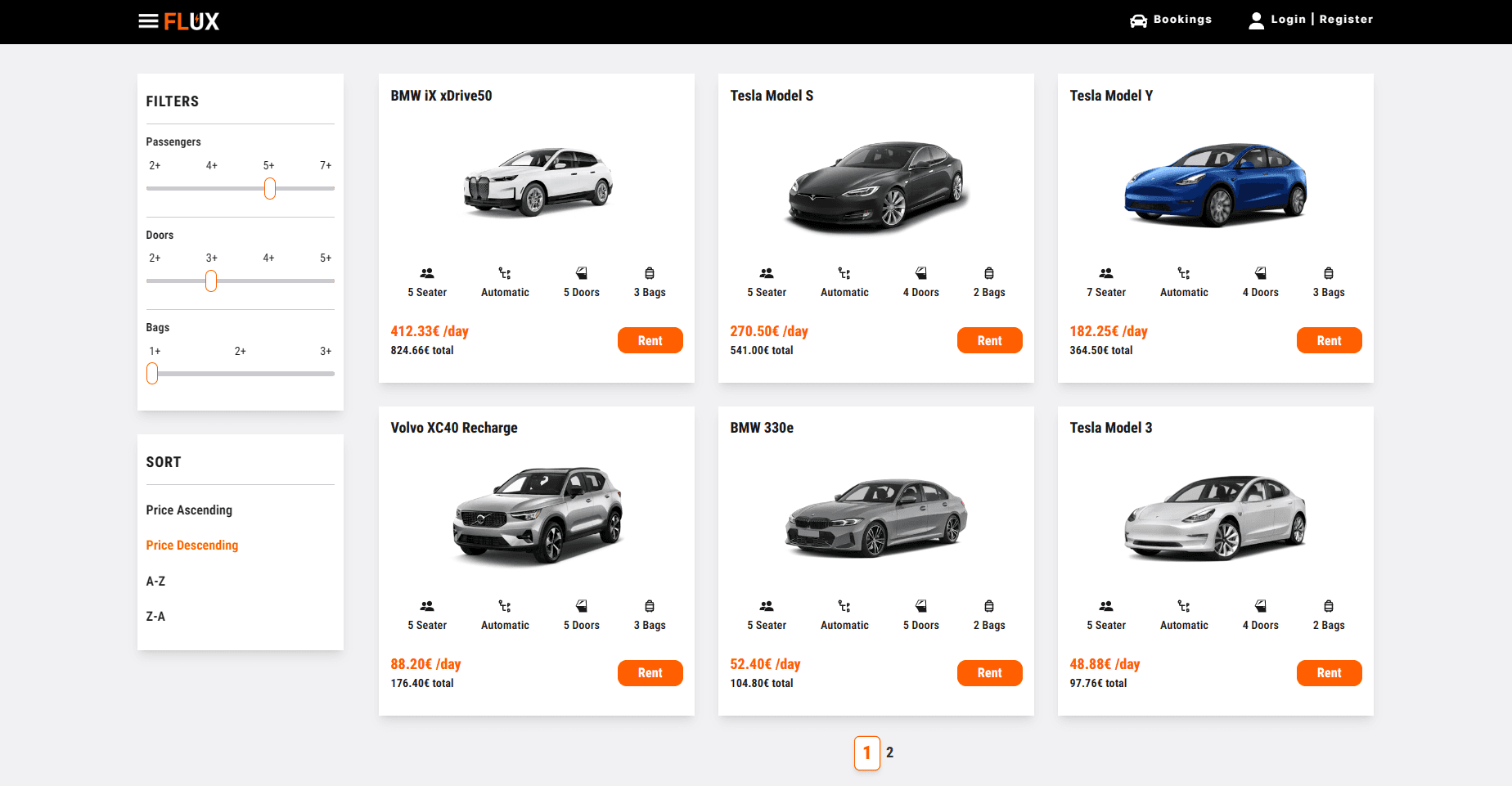Image resolution: width=1512 pixels, height=786 pixels.
Task: Click the bags icon on Tesla Model 3
Action: [x=1329, y=606]
